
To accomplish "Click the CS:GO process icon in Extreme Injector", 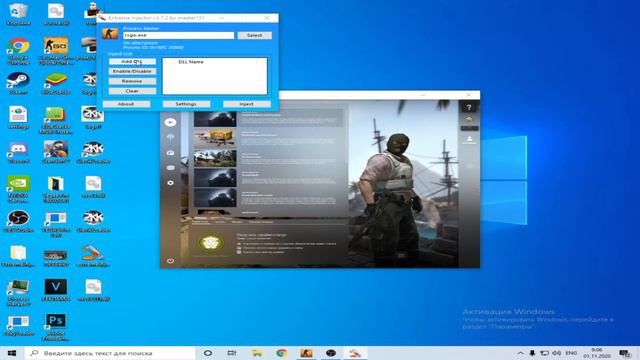I will click(x=110, y=33).
